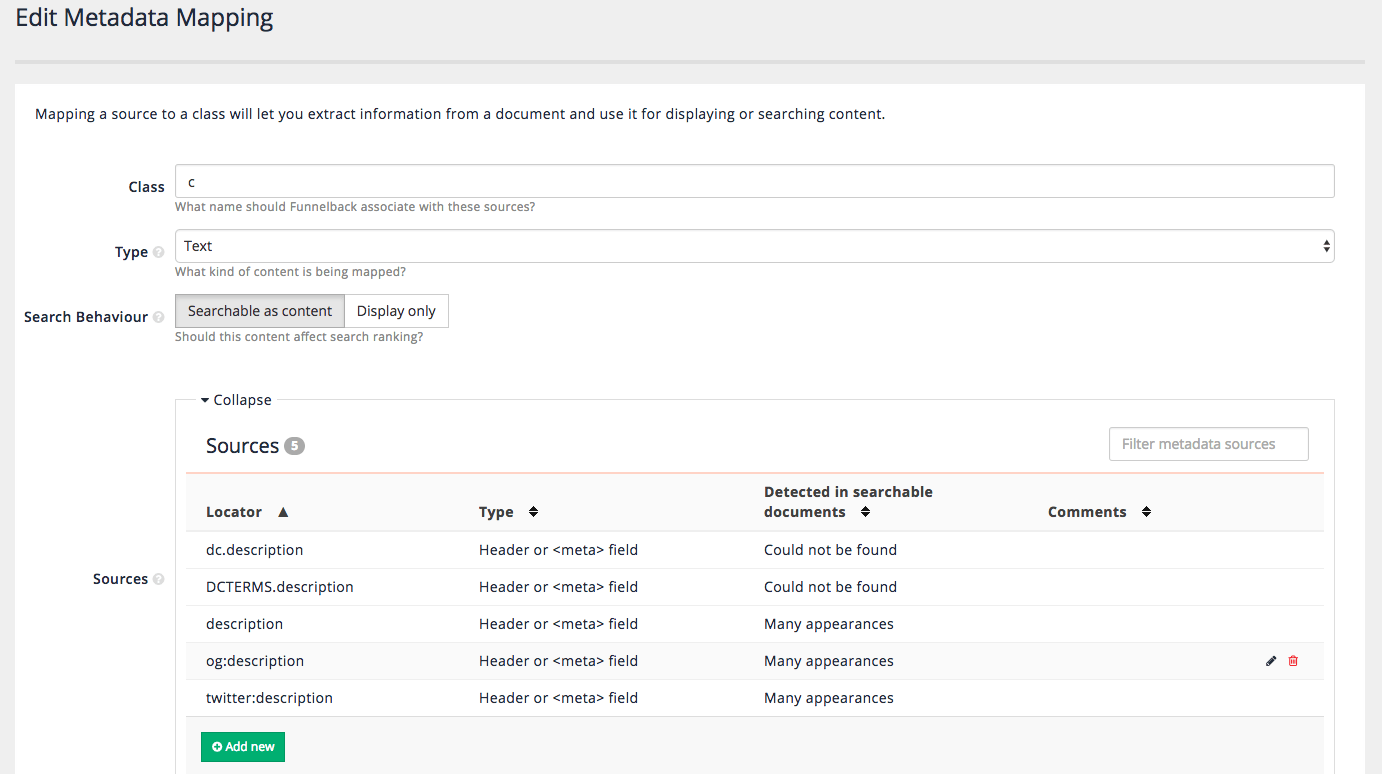Screen dimensions: 1382x774
Task: Toggle the Type column sort arrows
Action: tap(532, 511)
